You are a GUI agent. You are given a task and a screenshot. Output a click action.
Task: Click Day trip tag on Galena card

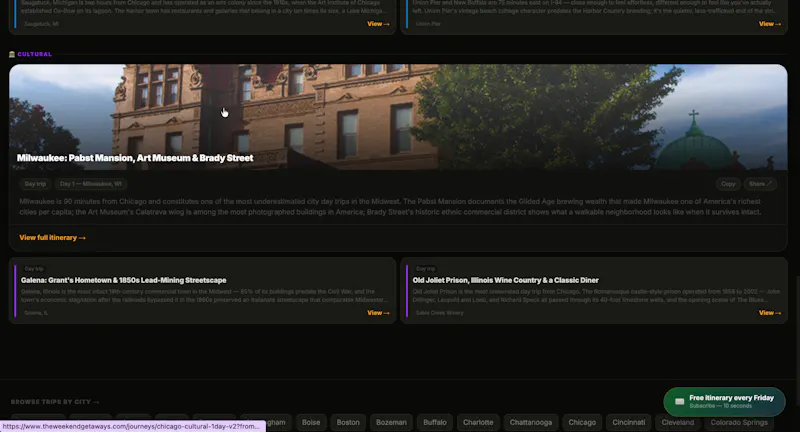(x=34, y=269)
